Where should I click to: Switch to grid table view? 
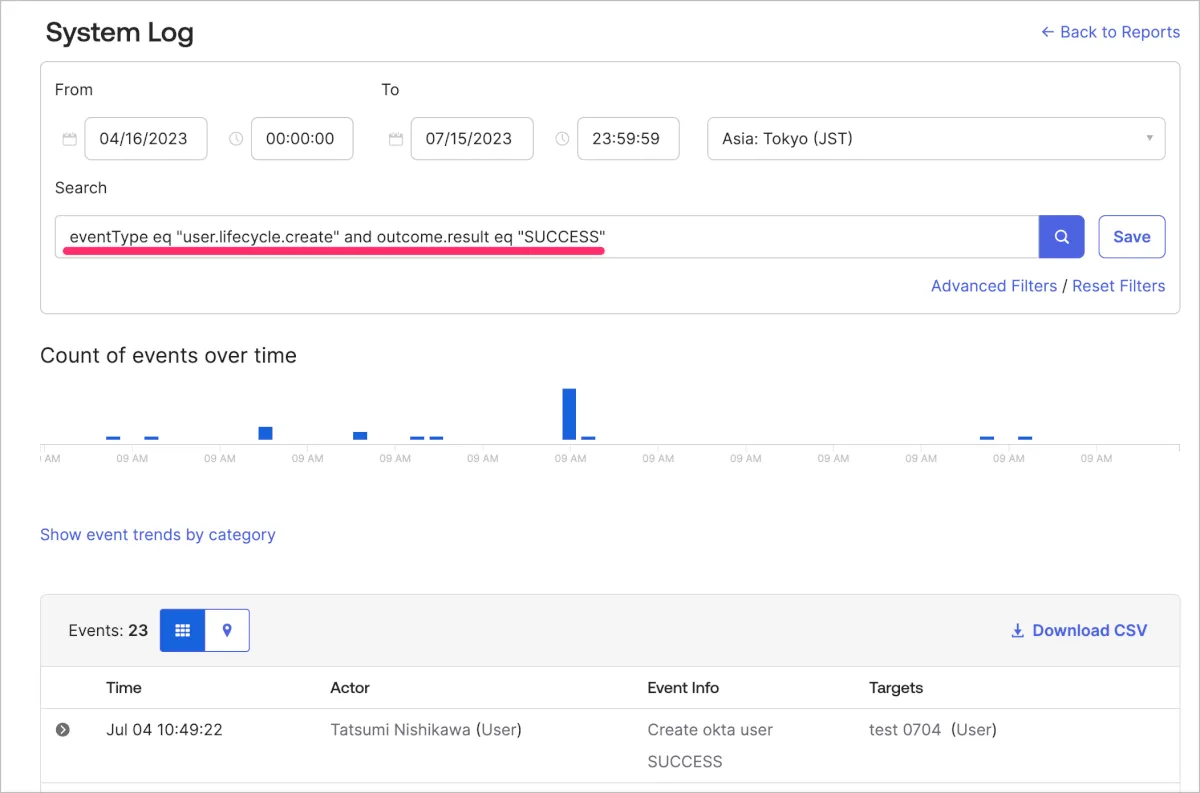[x=182, y=630]
